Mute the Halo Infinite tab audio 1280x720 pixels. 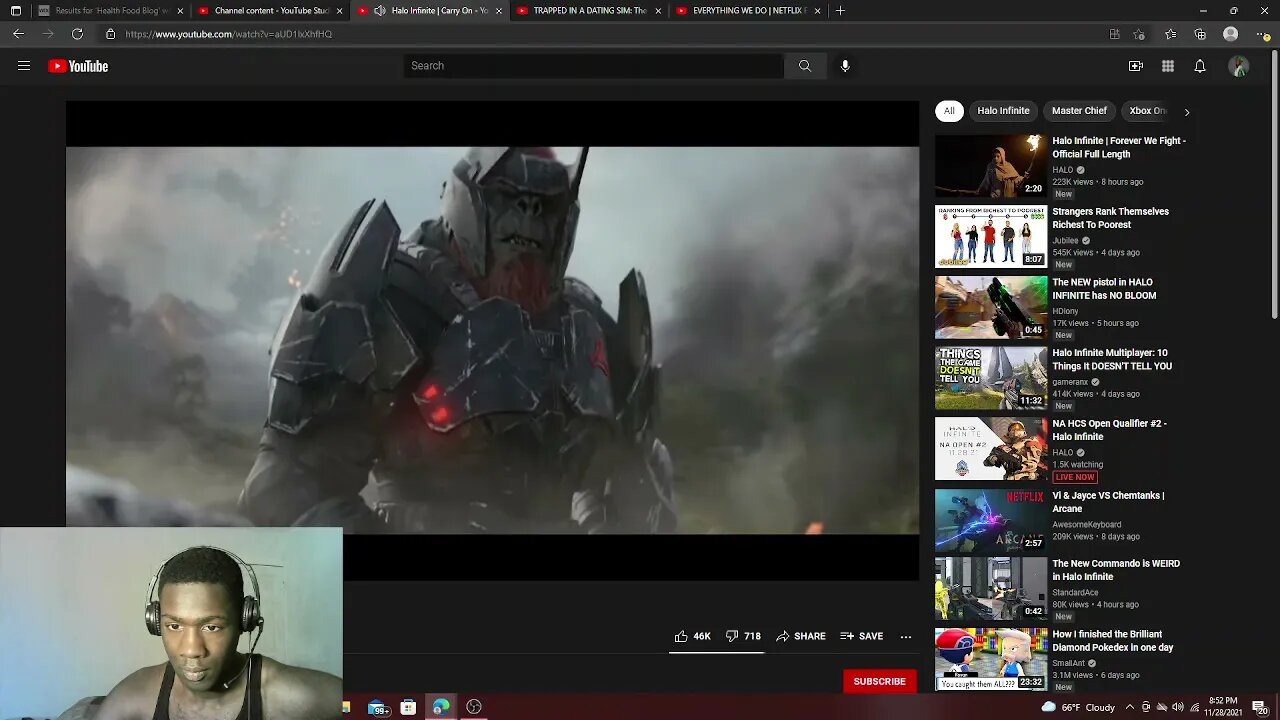pyautogui.click(x=379, y=11)
